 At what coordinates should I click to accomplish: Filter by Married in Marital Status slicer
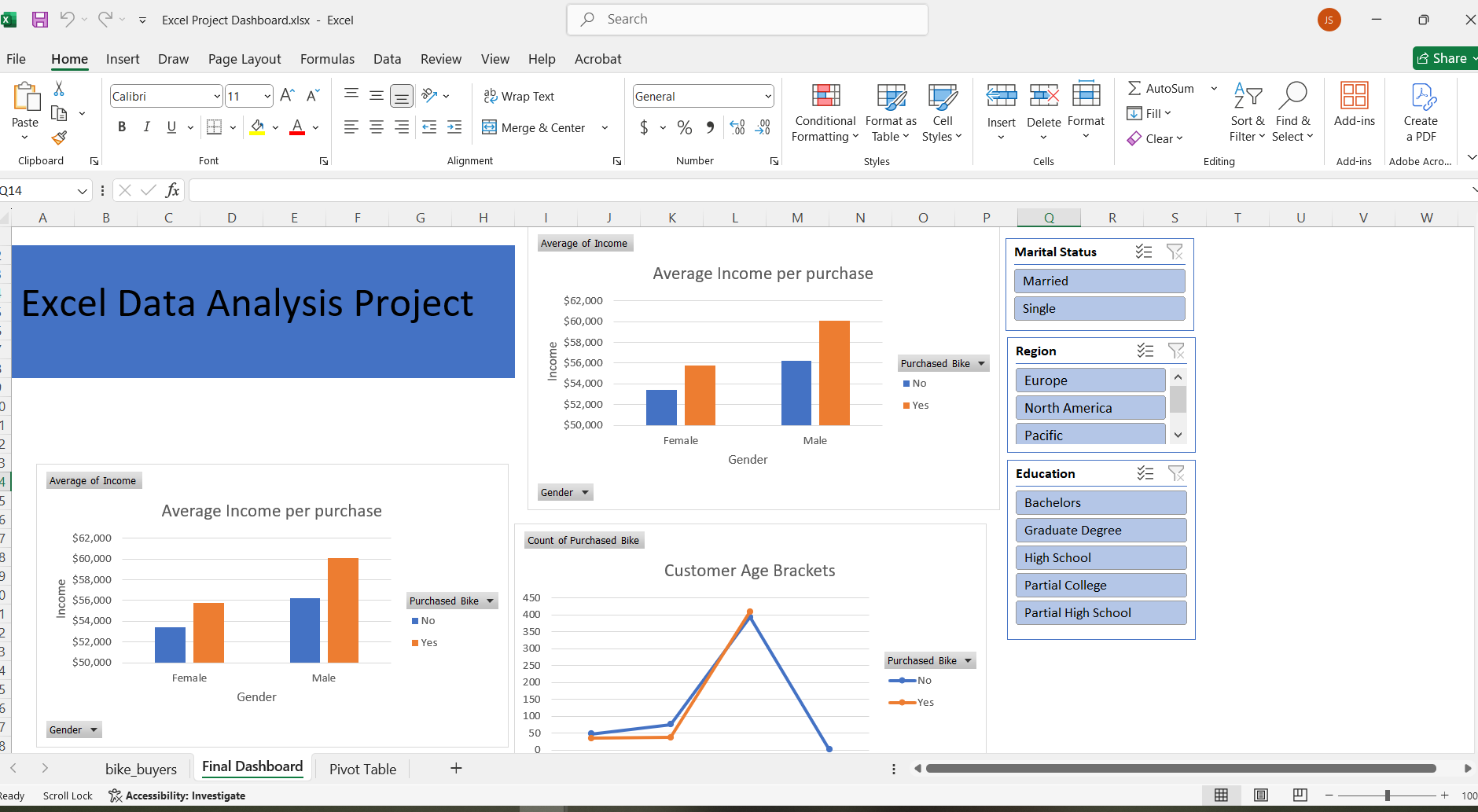pos(1100,281)
